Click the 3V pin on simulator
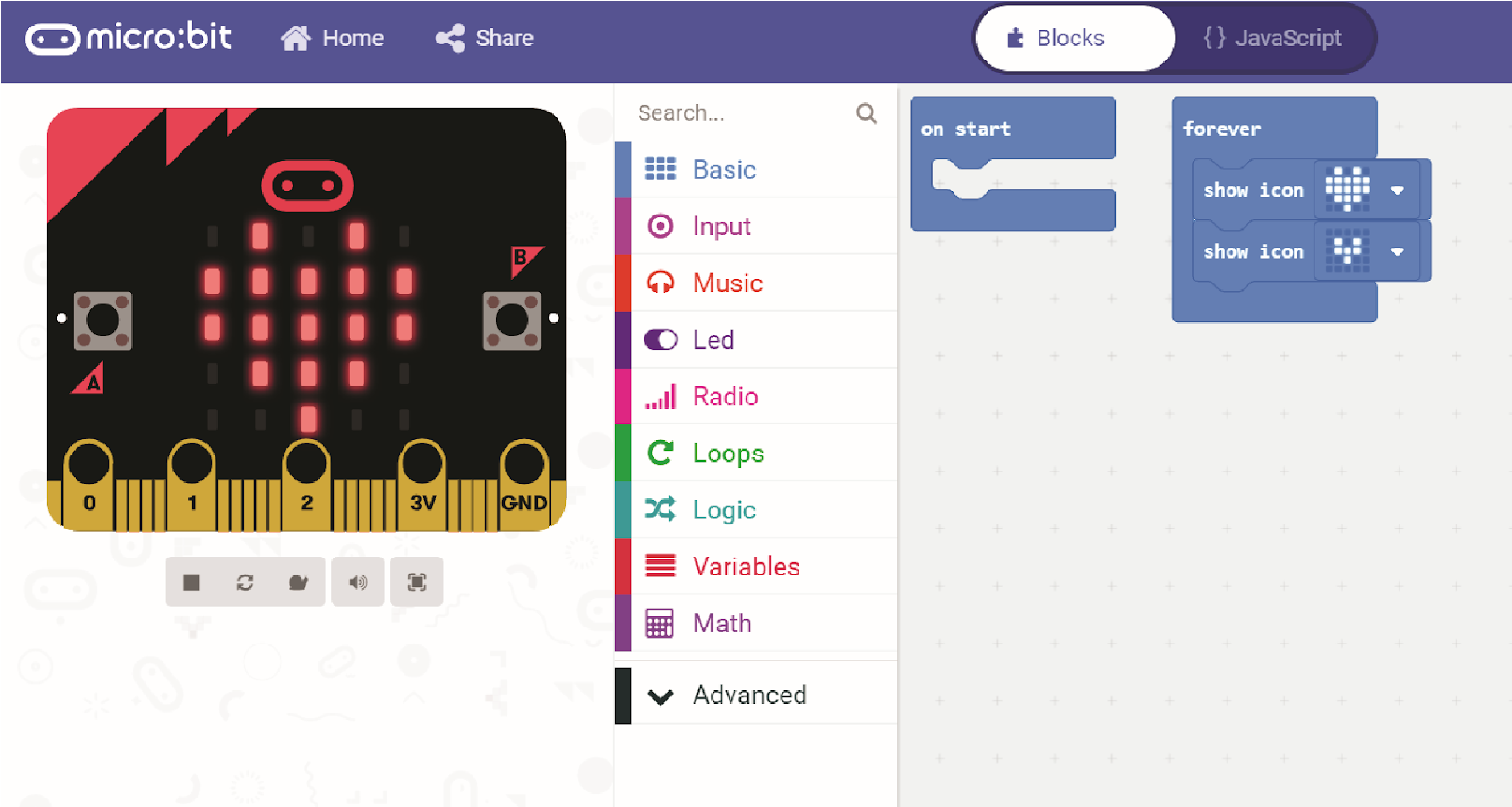The height and width of the screenshot is (807, 1512). [x=421, y=484]
